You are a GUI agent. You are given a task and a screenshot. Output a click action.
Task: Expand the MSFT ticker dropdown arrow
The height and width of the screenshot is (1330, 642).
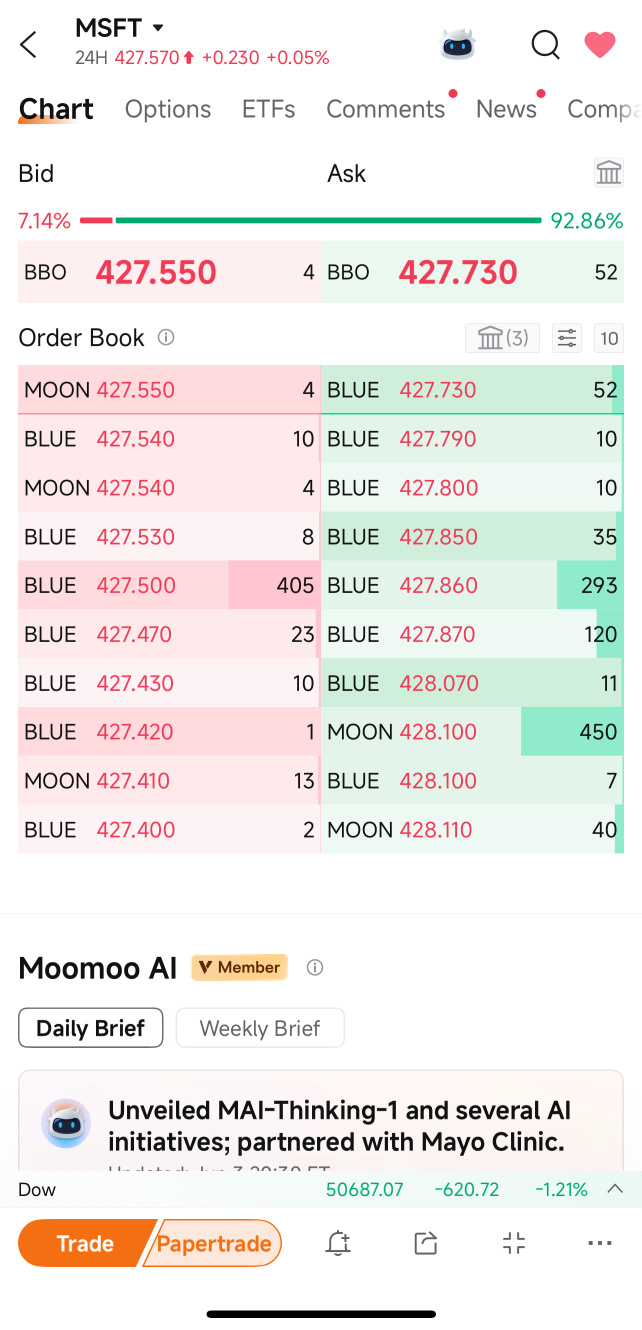tap(158, 28)
